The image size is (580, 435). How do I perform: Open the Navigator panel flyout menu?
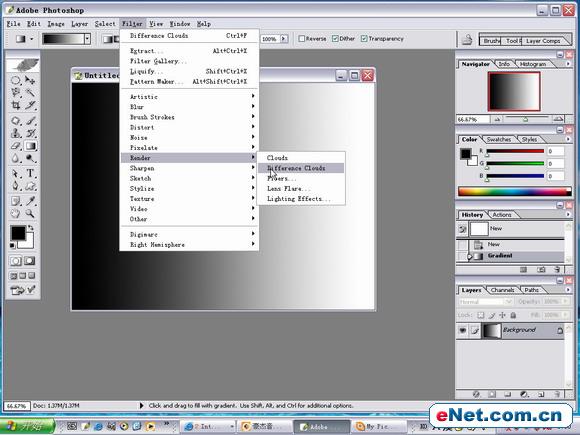pyautogui.click(x=569, y=64)
